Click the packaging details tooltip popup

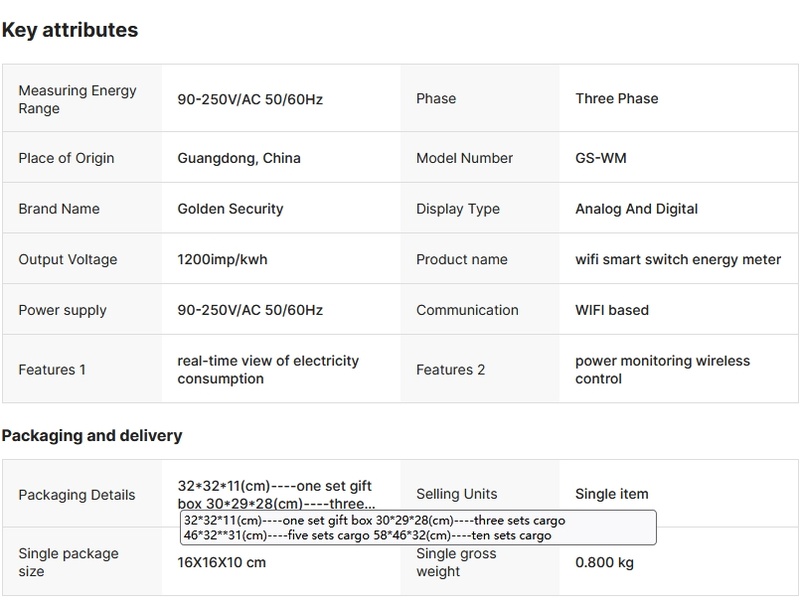point(418,528)
